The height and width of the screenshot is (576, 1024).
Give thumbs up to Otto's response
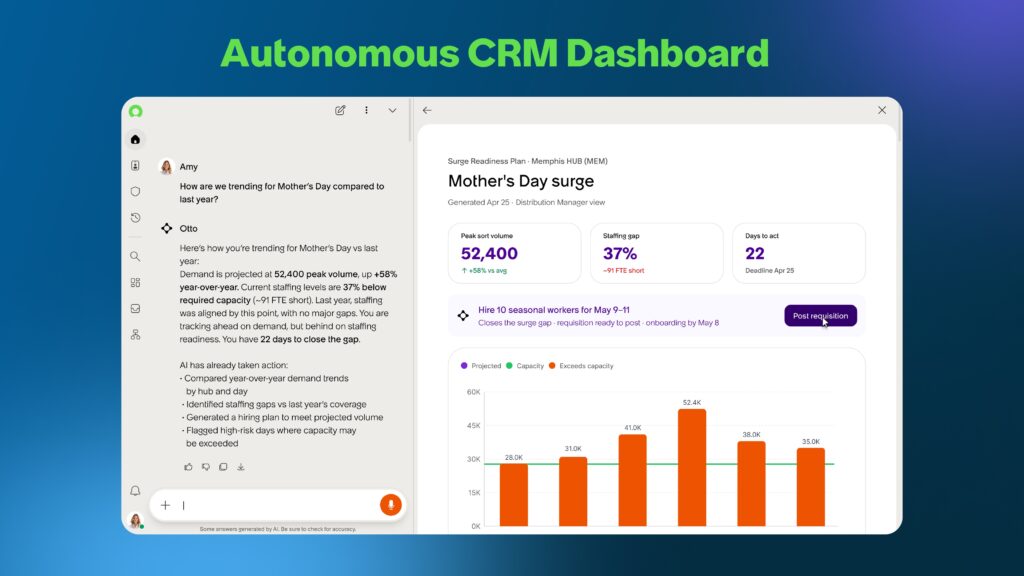click(189, 467)
